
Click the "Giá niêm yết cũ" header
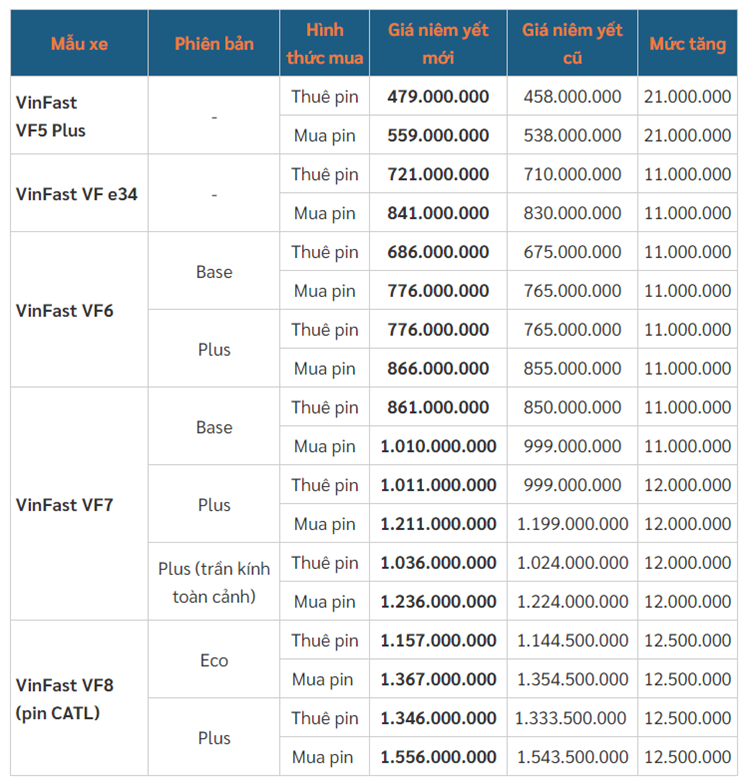[572, 44]
